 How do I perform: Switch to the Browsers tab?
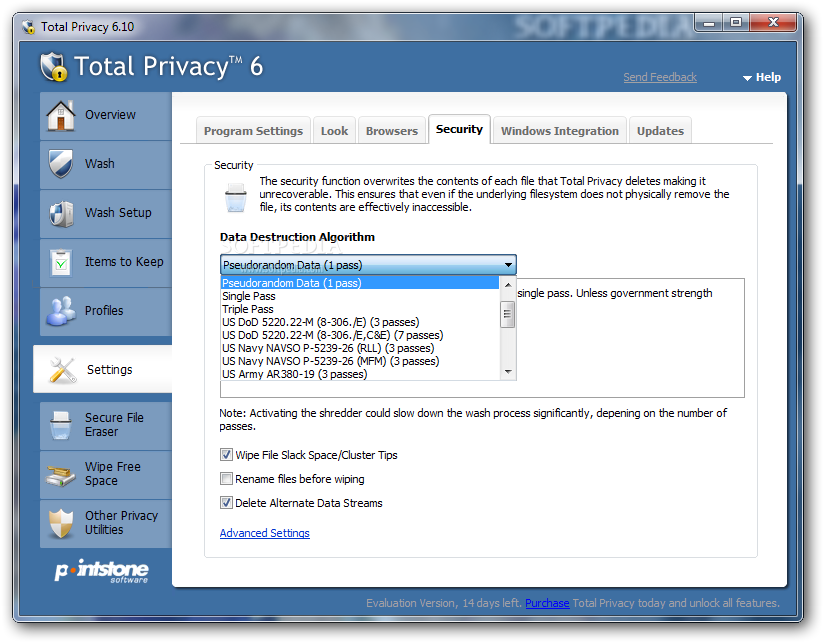[392, 131]
